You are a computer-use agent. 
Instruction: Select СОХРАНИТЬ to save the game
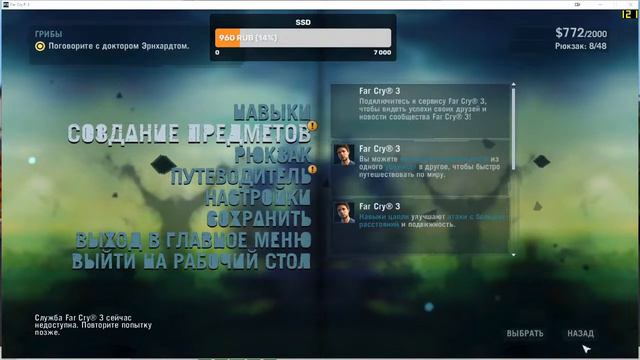(x=259, y=219)
